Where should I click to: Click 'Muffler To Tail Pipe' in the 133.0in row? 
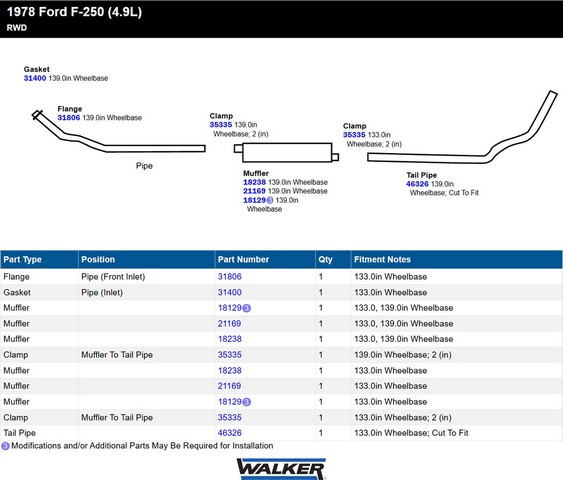click(117, 418)
